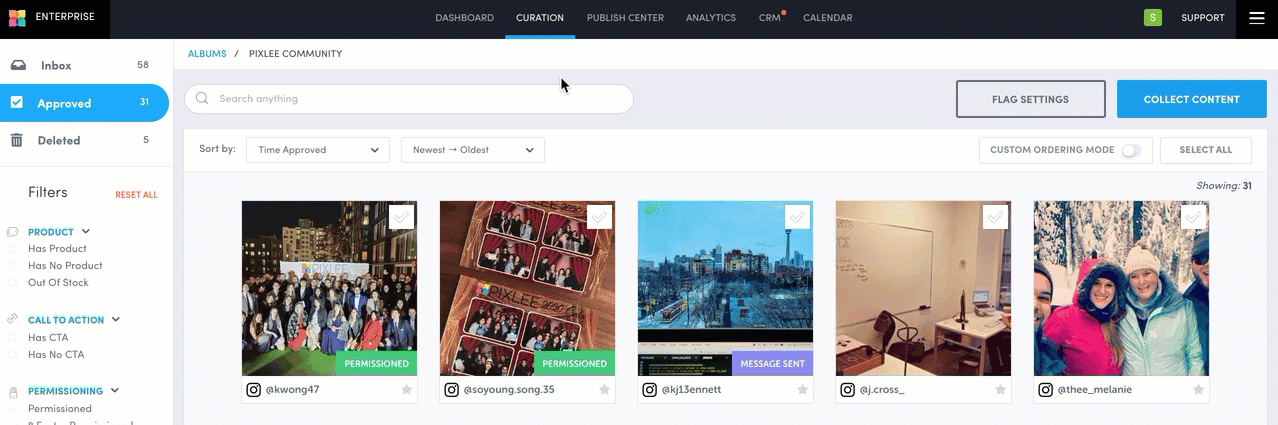Check the select box on @kwong47 photo
1278x425 pixels.
pos(401,217)
